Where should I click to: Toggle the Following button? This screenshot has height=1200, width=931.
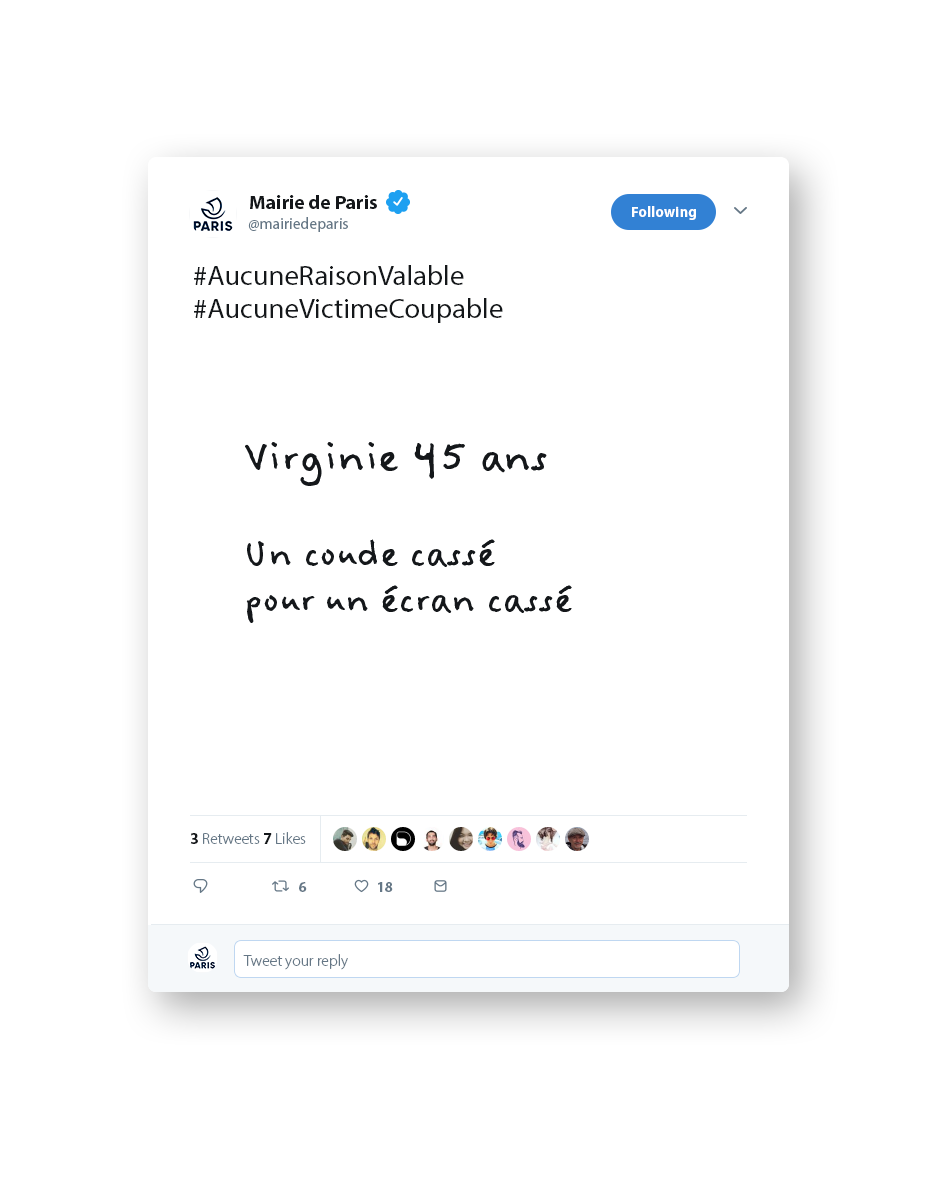click(663, 212)
